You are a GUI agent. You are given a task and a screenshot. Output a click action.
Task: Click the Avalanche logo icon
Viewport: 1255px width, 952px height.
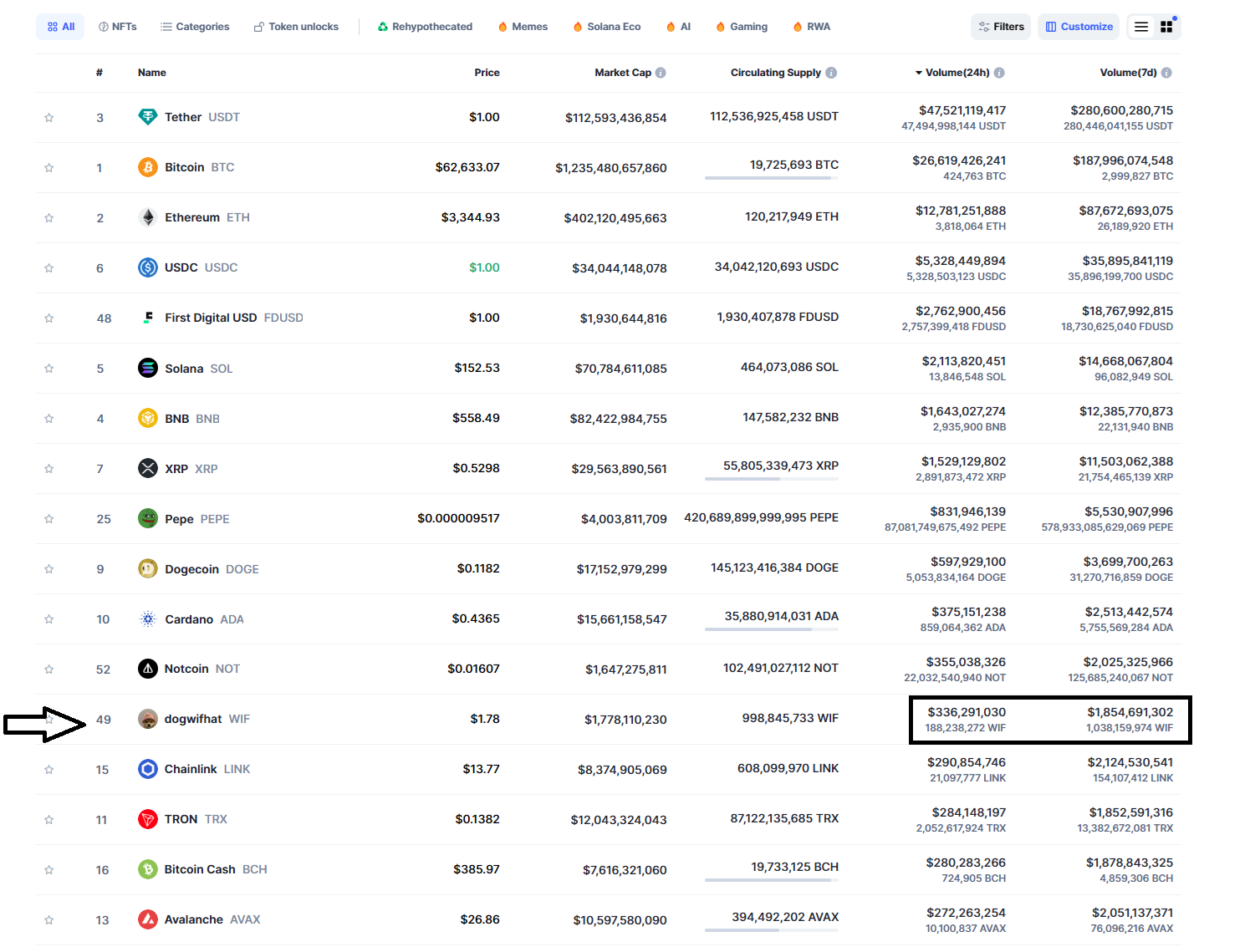(x=148, y=919)
